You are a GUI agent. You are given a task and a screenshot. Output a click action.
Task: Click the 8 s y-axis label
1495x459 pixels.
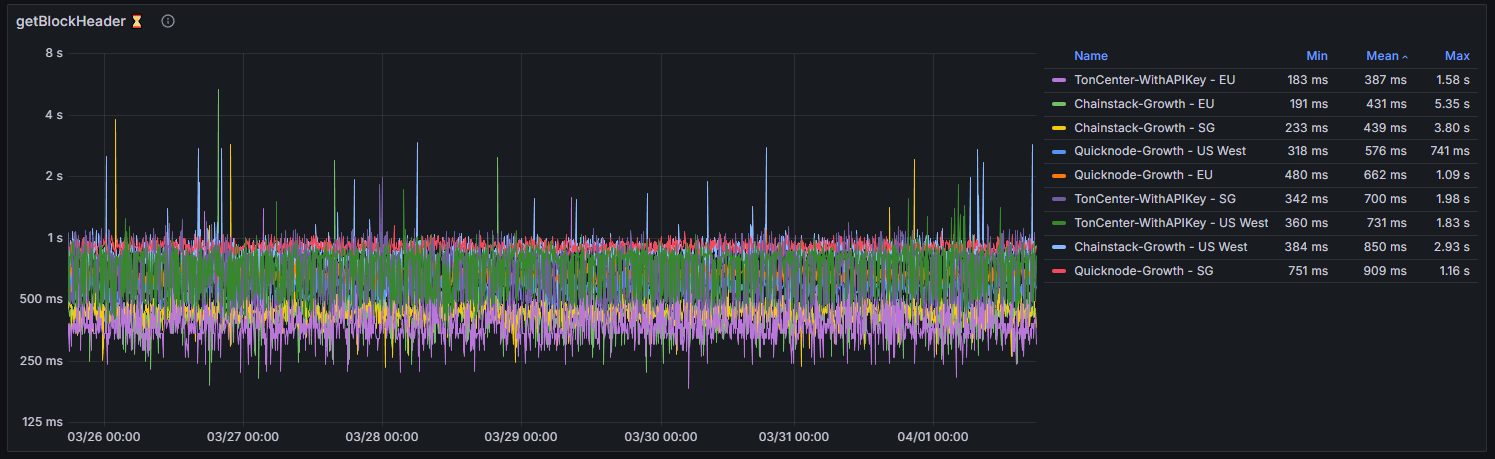pyautogui.click(x=54, y=53)
